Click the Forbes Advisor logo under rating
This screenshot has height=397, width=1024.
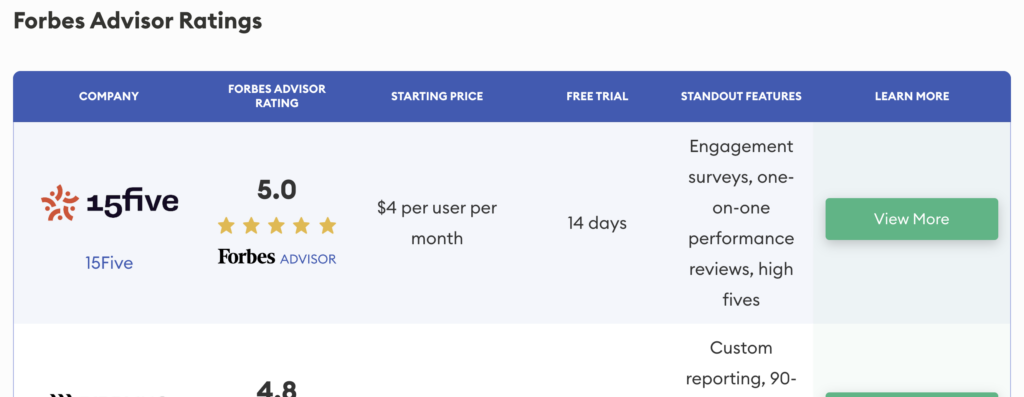(x=277, y=257)
